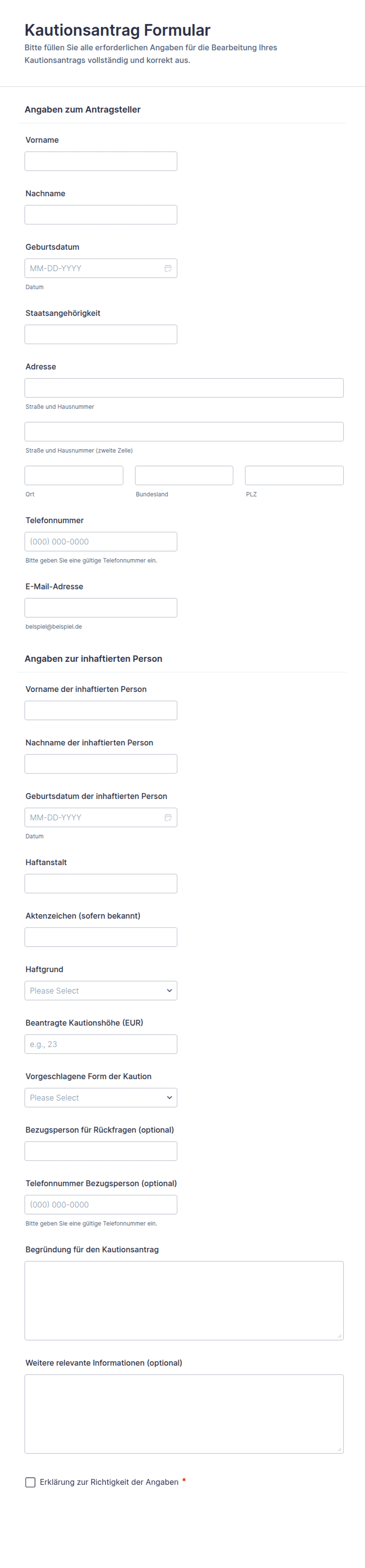Open the Geburtsdatum calendar picker icon

[168, 268]
